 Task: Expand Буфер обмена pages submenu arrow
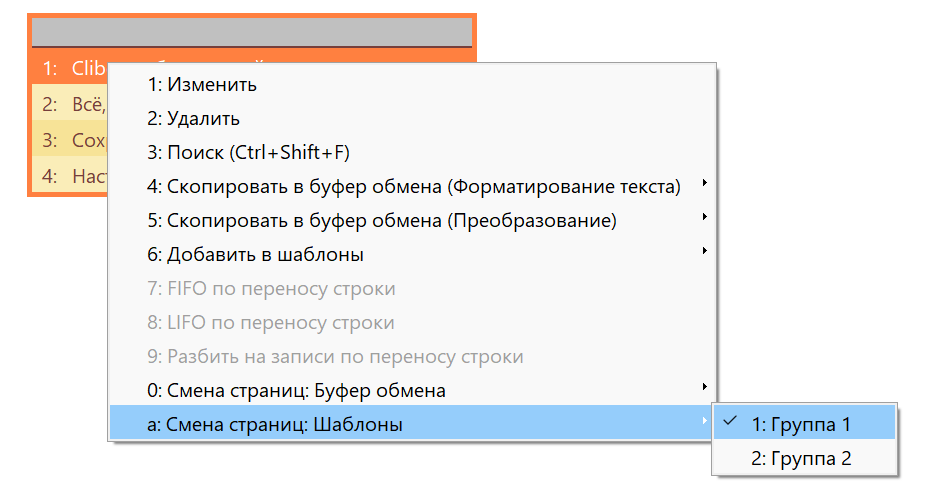point(704,387)
